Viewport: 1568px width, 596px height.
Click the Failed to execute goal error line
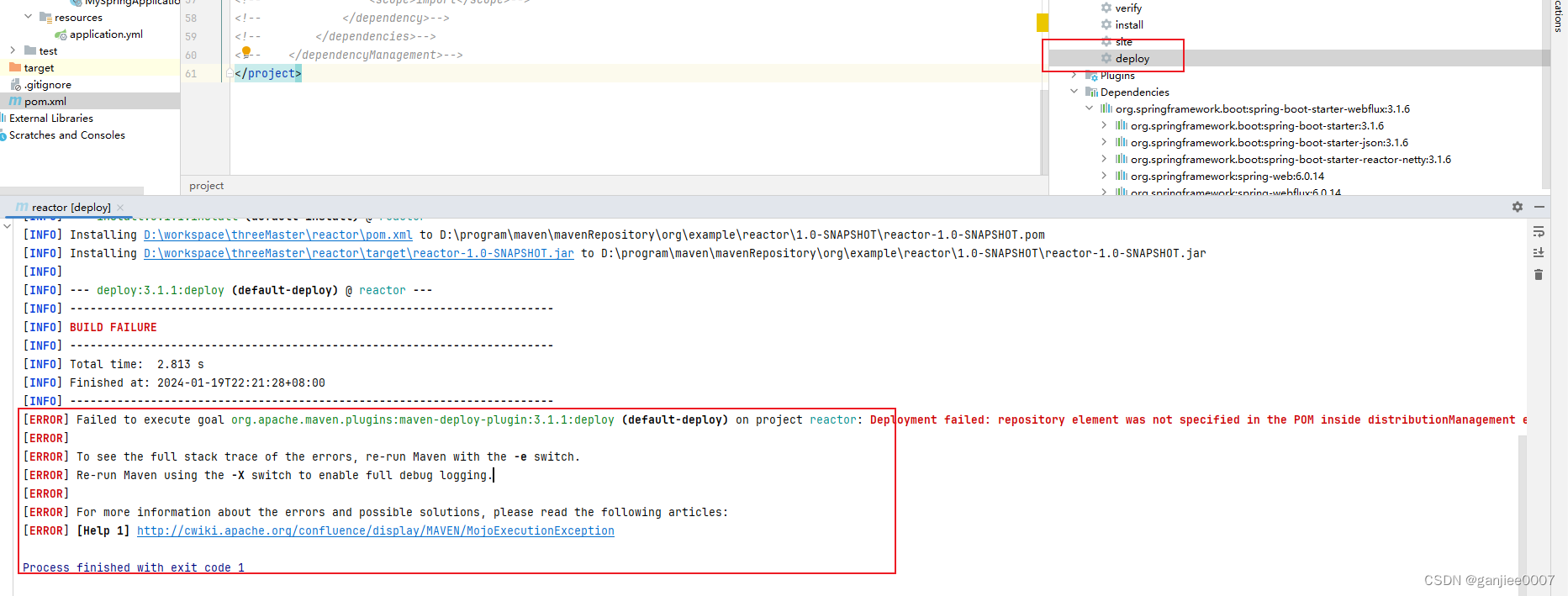773,419
